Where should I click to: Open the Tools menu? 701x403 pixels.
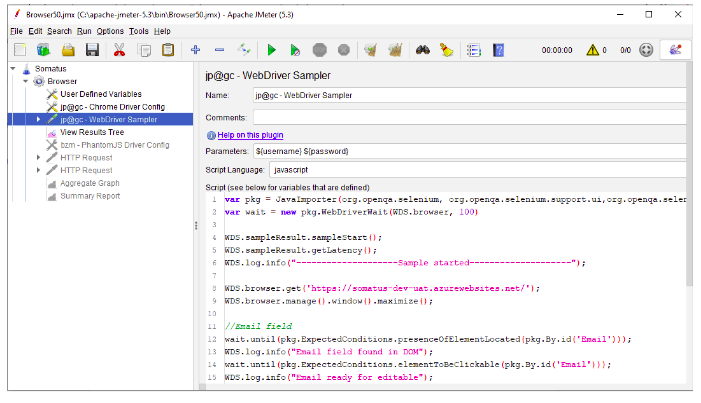tap(139, 31)
